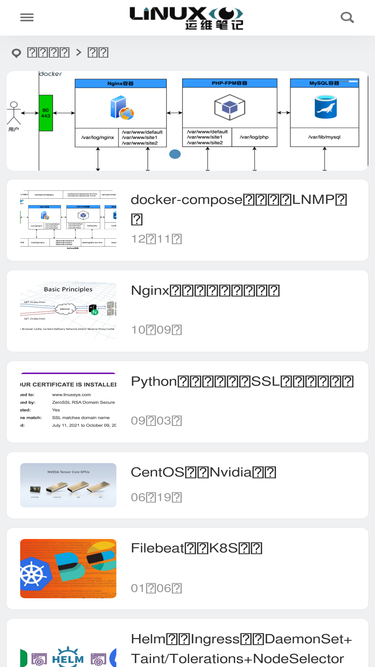The image size is (375, 667).
Task: Open the Filebeat K8S article title
Action: [x=196, y=548]
